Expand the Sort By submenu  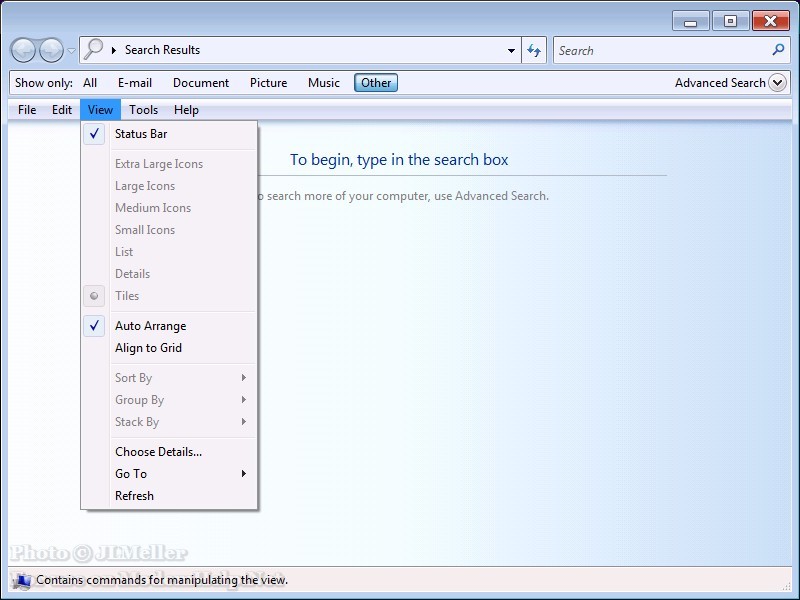coord(169,378)
